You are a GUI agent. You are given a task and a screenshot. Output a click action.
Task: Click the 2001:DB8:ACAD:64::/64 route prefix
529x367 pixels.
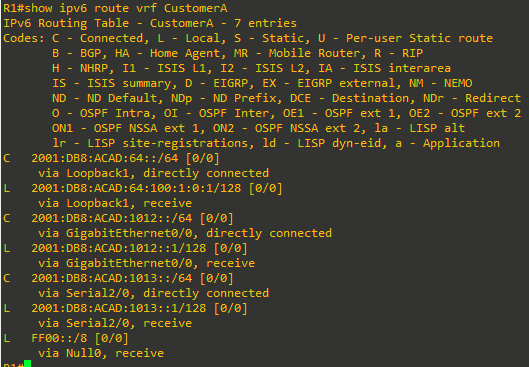105,158
